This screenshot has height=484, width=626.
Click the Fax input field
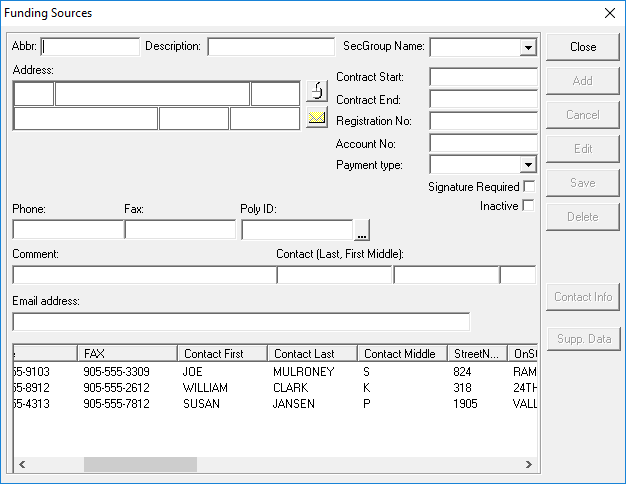pyautogui.click(x=180, y=230)
